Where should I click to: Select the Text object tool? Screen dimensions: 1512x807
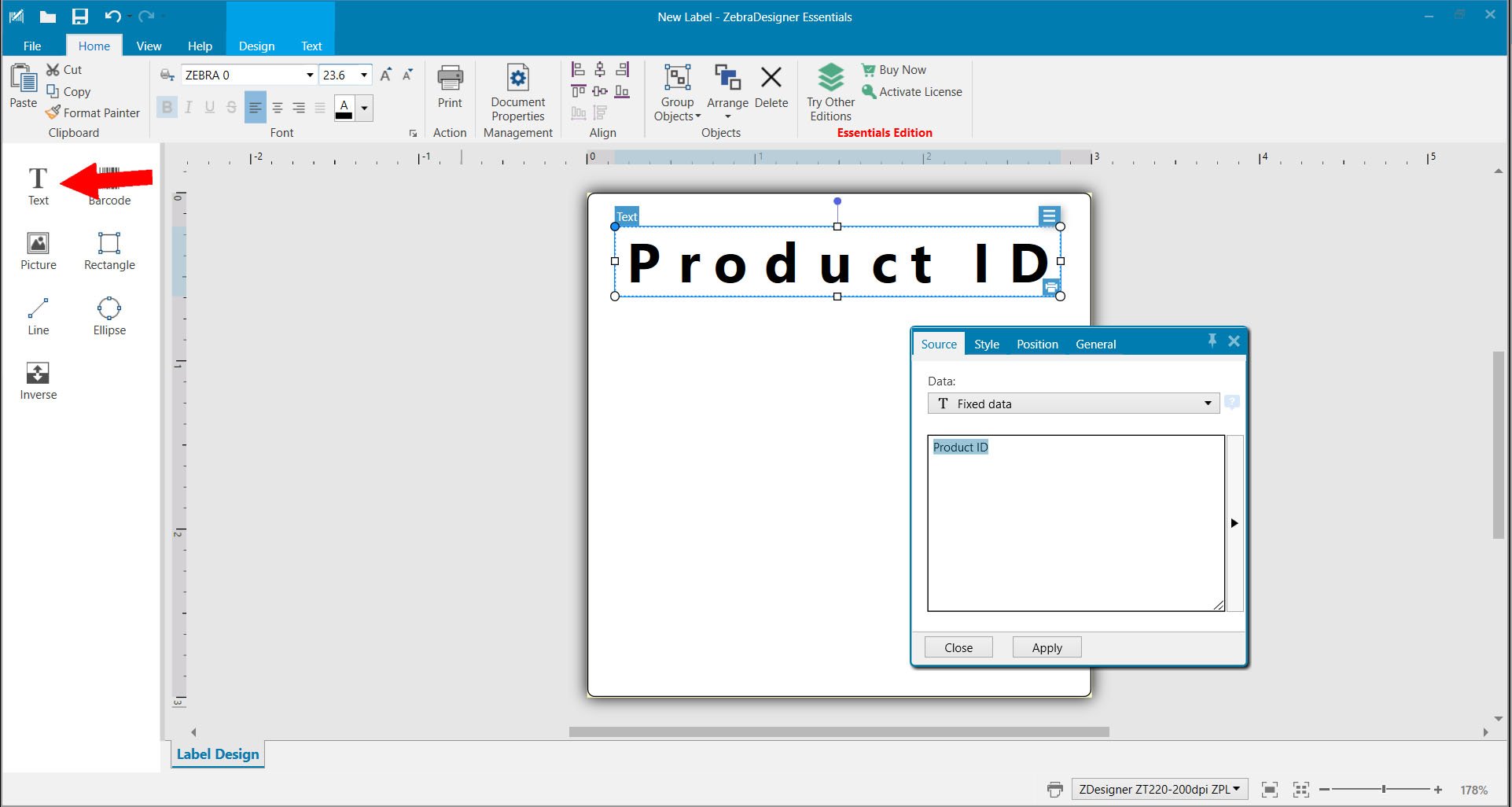pyautogui.click(x=38, y=186)
